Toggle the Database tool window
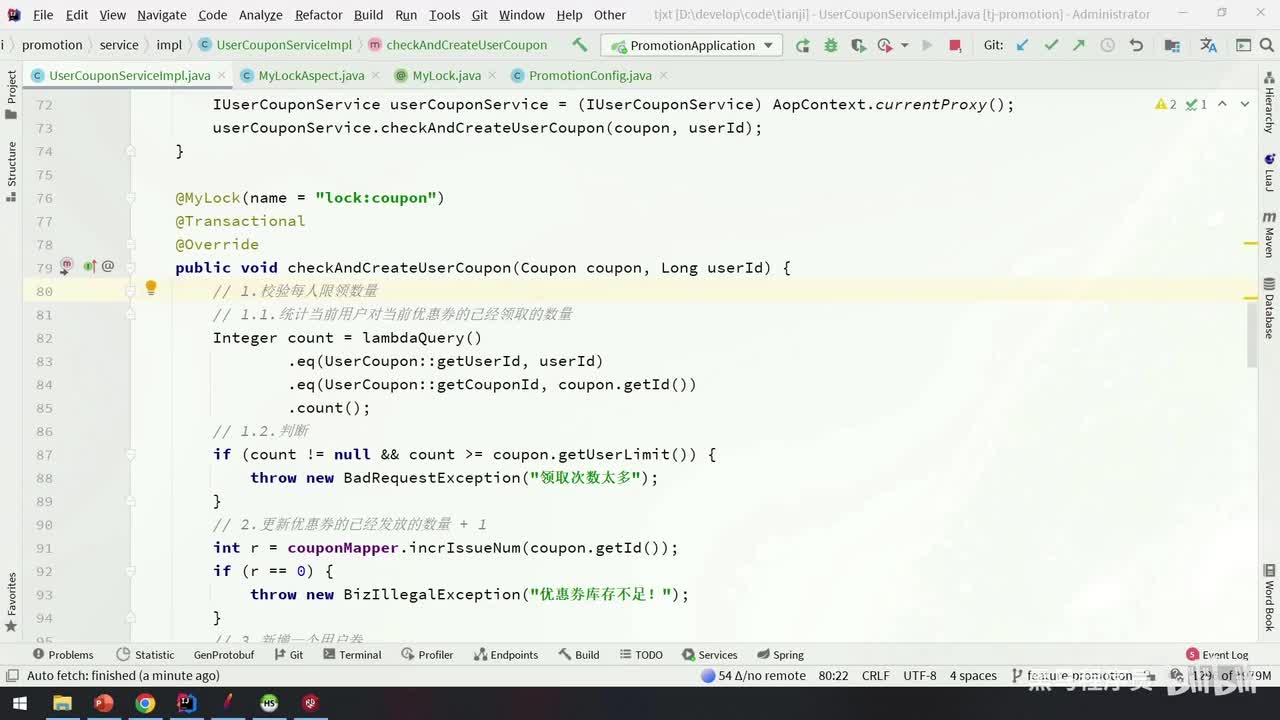This screenshot has height=720, width=1280. tap(1269, 309)
